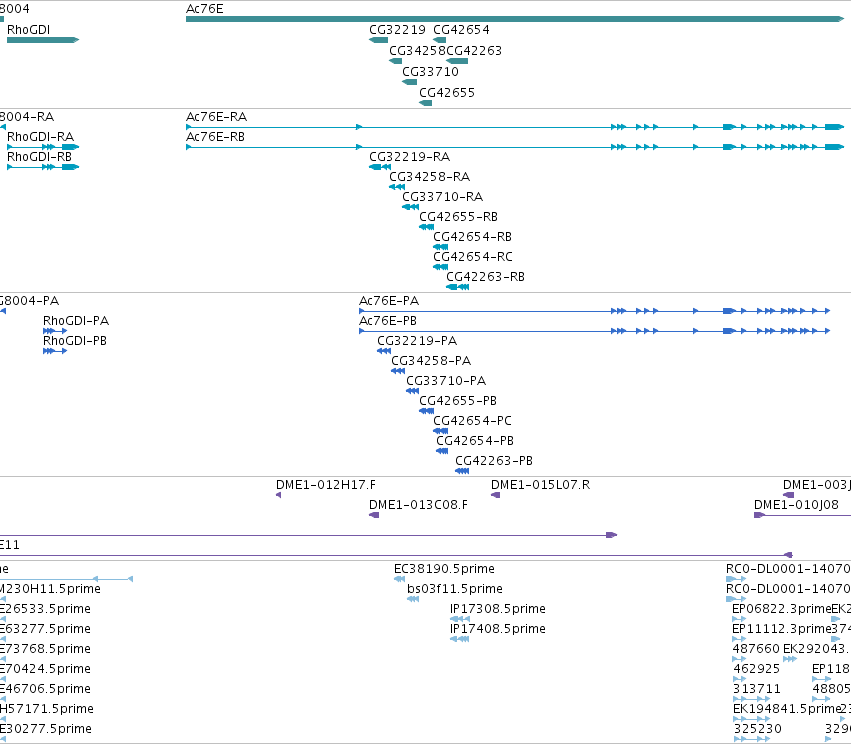Select the CG33710-PA protein glyph
This screenshot has width=851, height=744.
pyautogui.click(x=412, y=391)
